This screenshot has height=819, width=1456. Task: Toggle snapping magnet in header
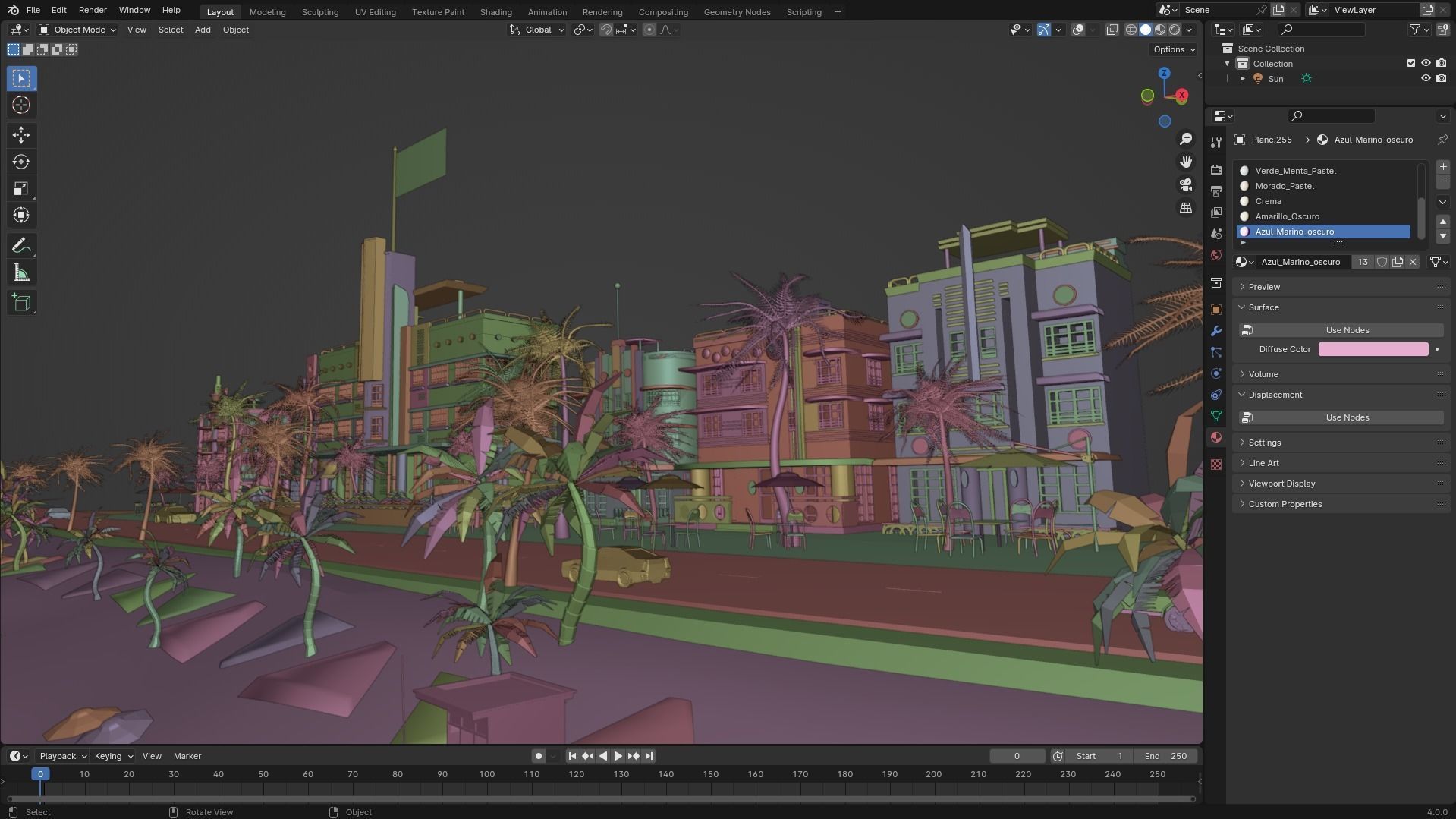606,30
